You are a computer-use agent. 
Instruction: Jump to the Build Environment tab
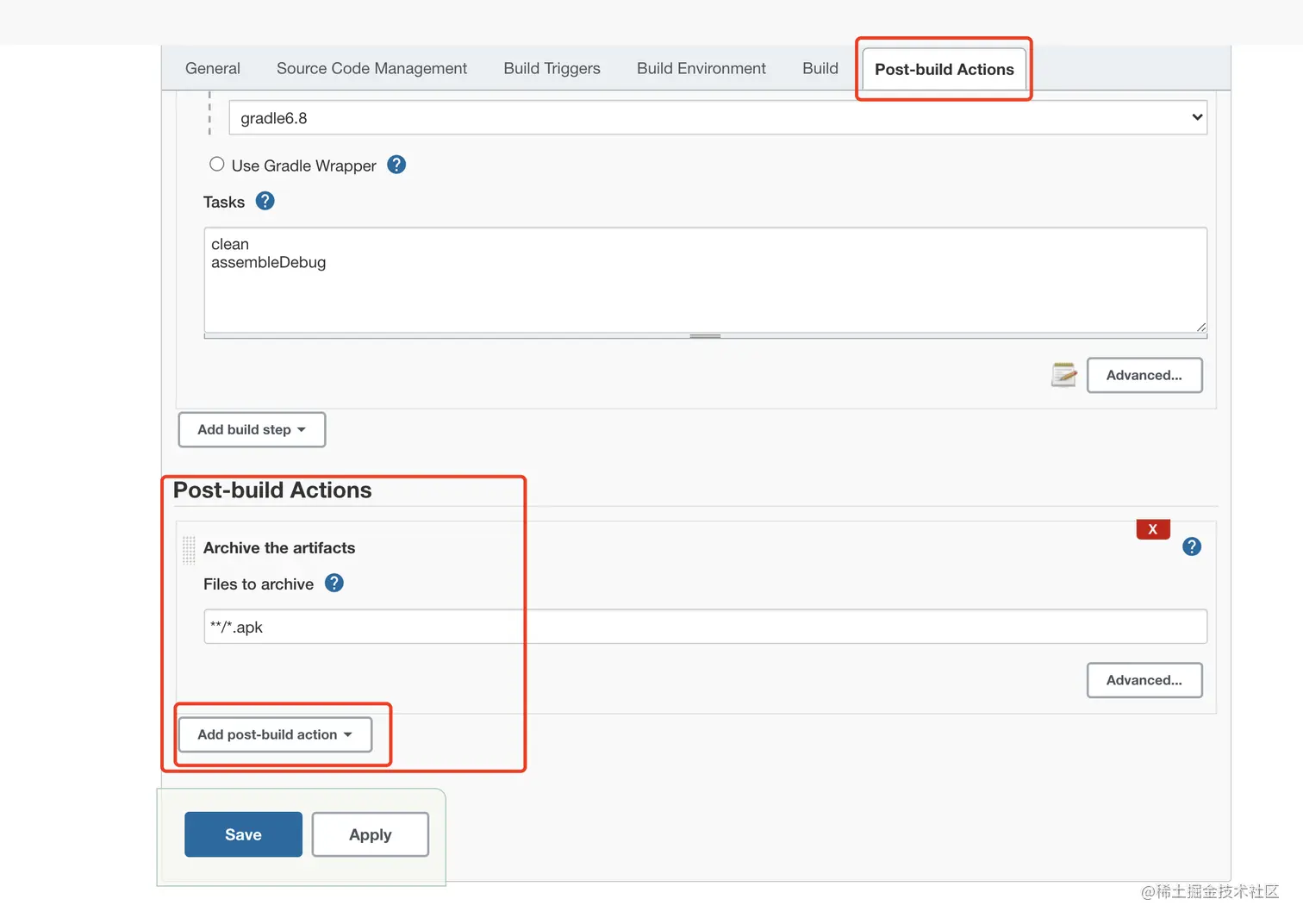coord(701,68)
